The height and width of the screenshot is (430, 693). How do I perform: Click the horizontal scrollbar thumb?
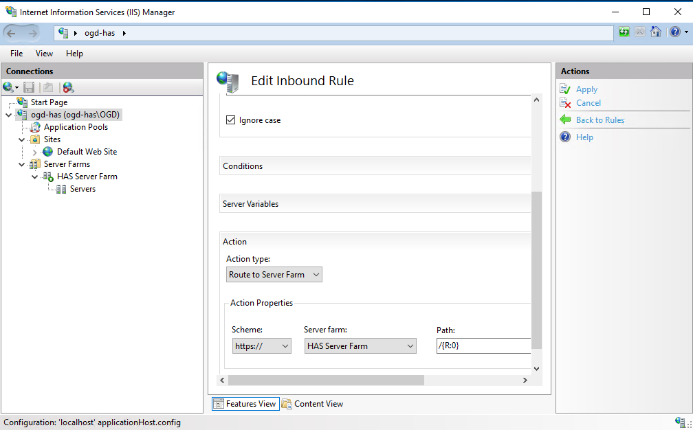326,380
